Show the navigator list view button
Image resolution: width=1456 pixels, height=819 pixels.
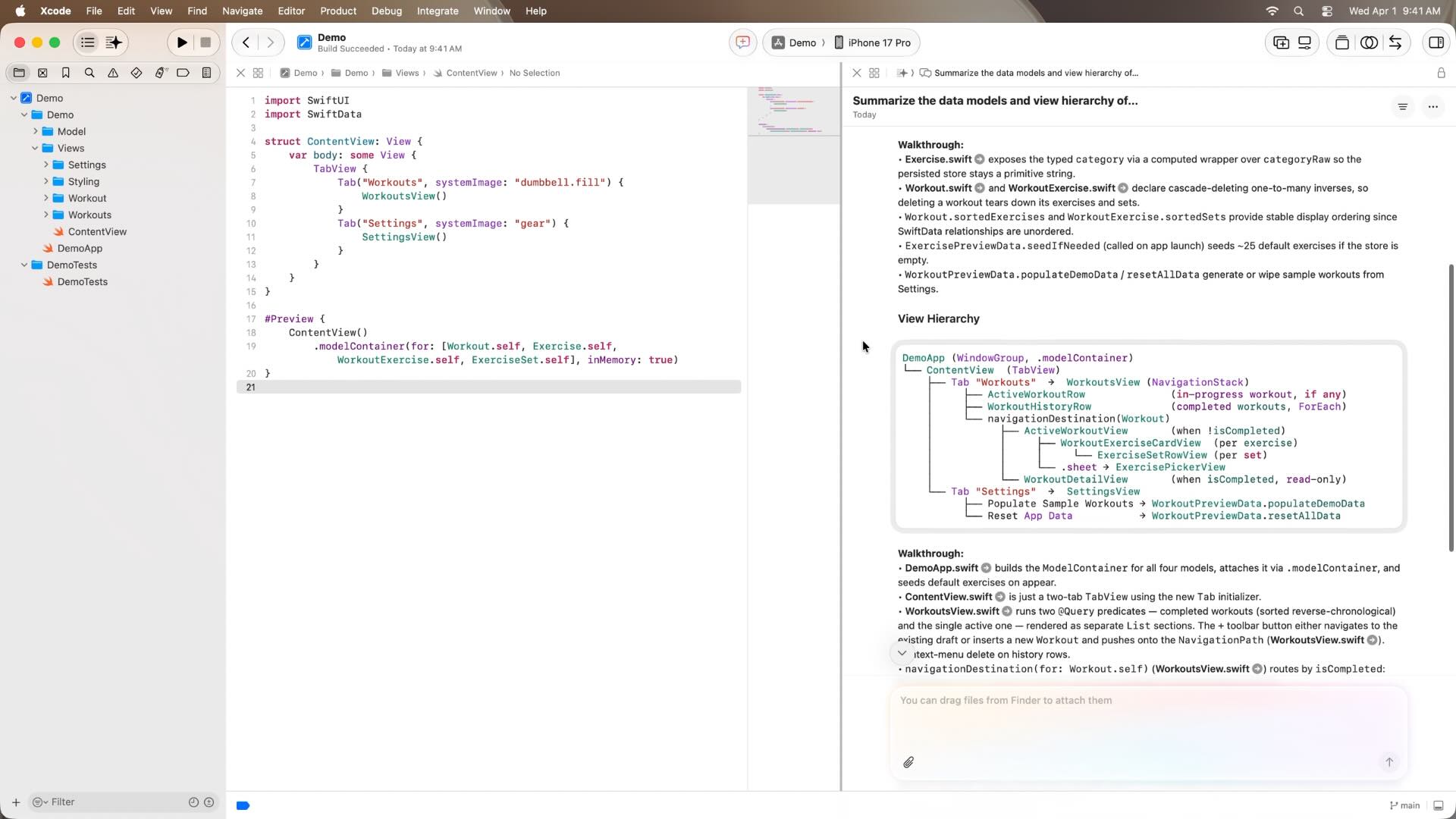coord(88,42)
